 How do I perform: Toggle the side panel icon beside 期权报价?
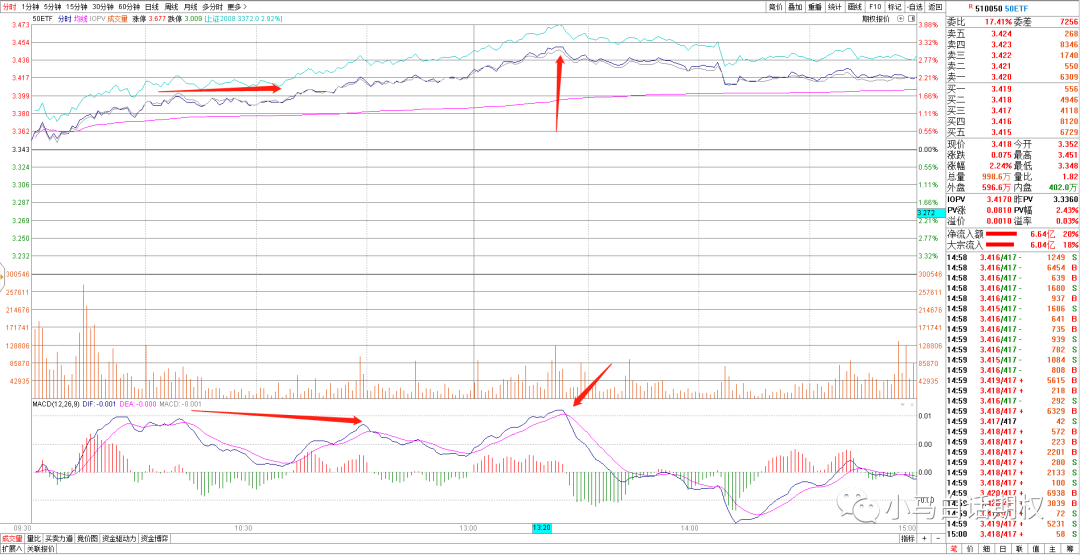[x=911, y=19]
